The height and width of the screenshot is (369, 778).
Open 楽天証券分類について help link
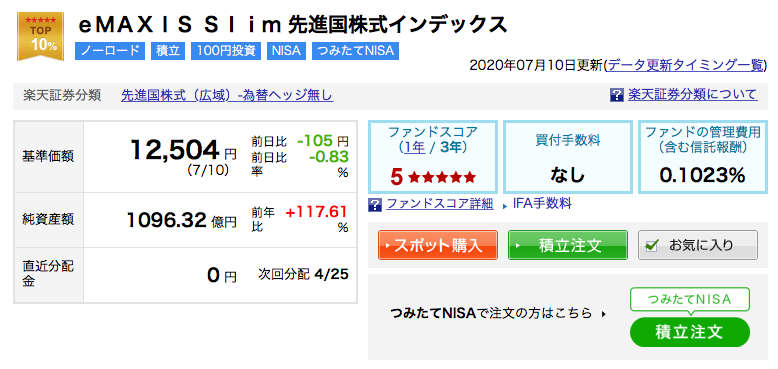click(x=693, y=94)
